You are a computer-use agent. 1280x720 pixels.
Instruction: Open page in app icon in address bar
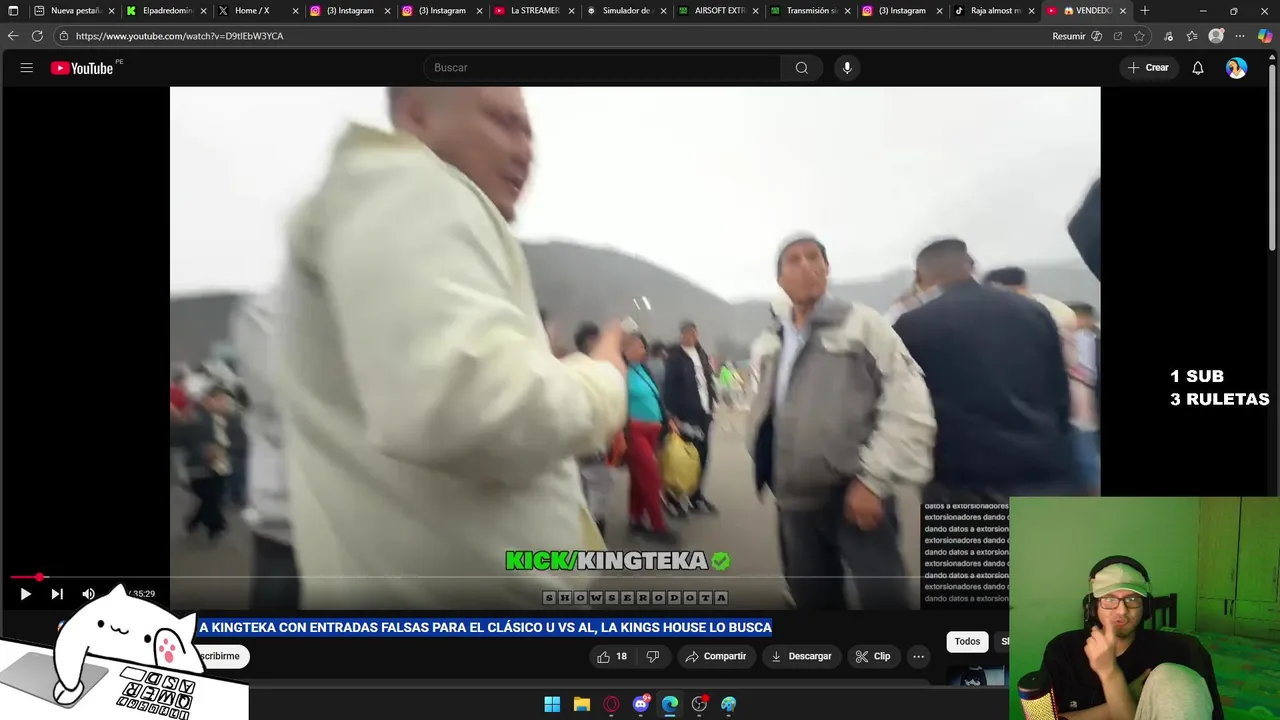point(1118,36)
